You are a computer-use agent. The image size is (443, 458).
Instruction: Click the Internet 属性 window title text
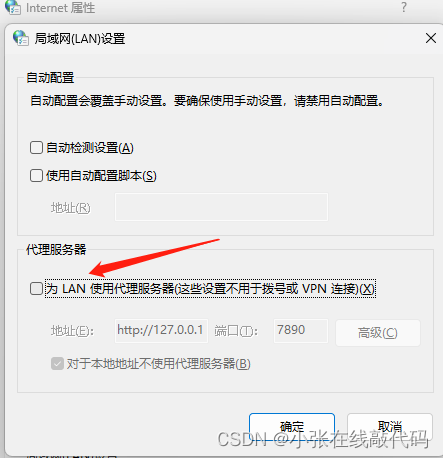(x=60, y=8)
